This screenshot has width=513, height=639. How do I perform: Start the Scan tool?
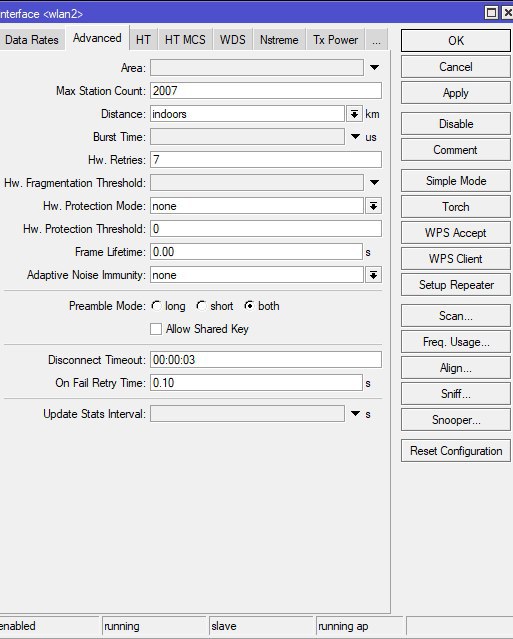[456, 316]
